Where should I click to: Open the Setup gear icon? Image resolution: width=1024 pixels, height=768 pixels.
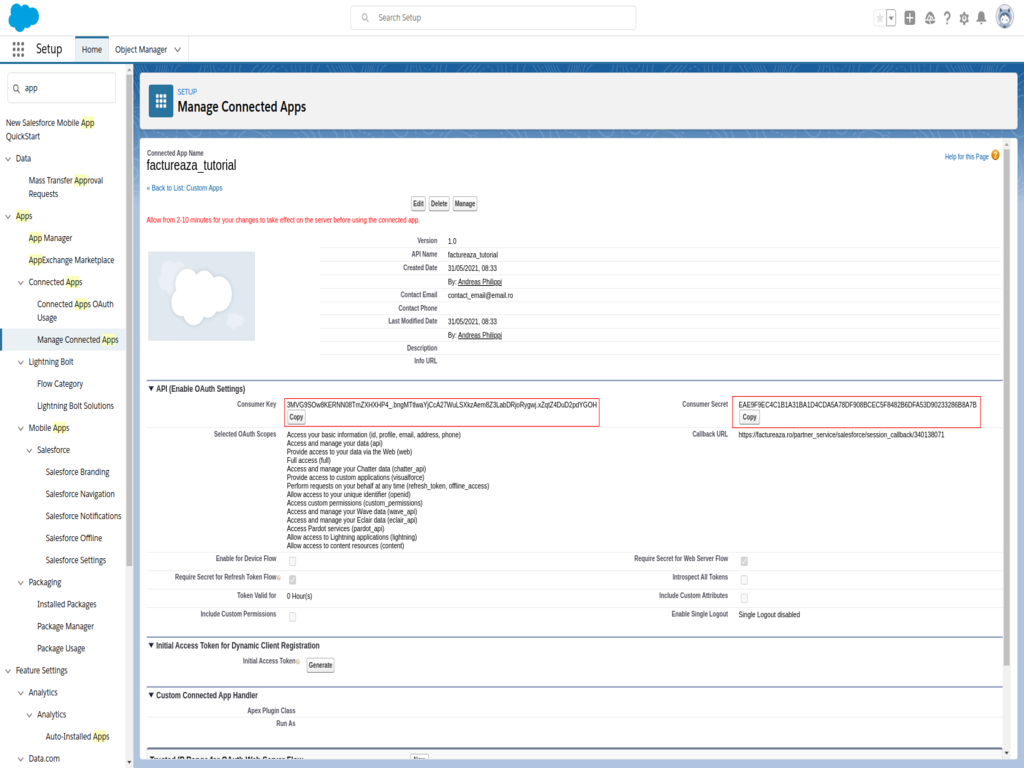[962, 17]
